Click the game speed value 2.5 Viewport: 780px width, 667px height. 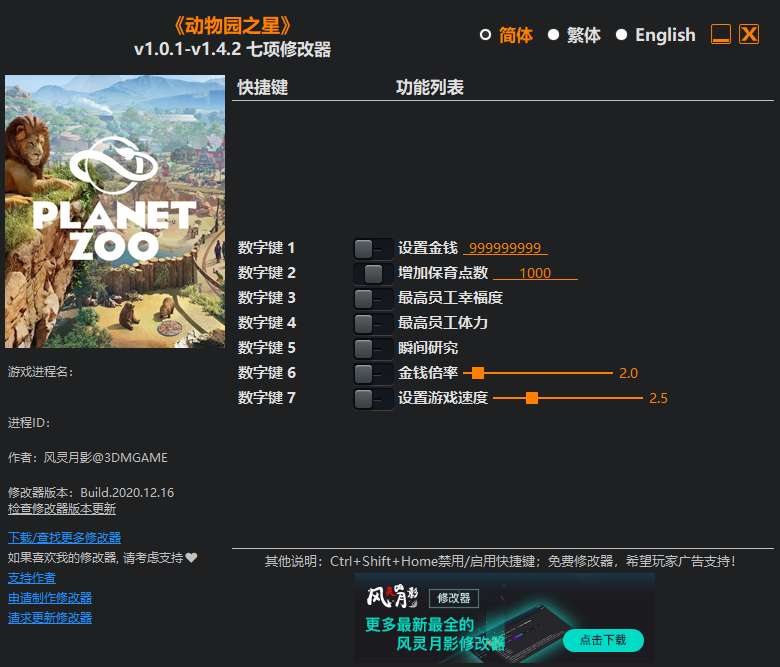point(658,398)
